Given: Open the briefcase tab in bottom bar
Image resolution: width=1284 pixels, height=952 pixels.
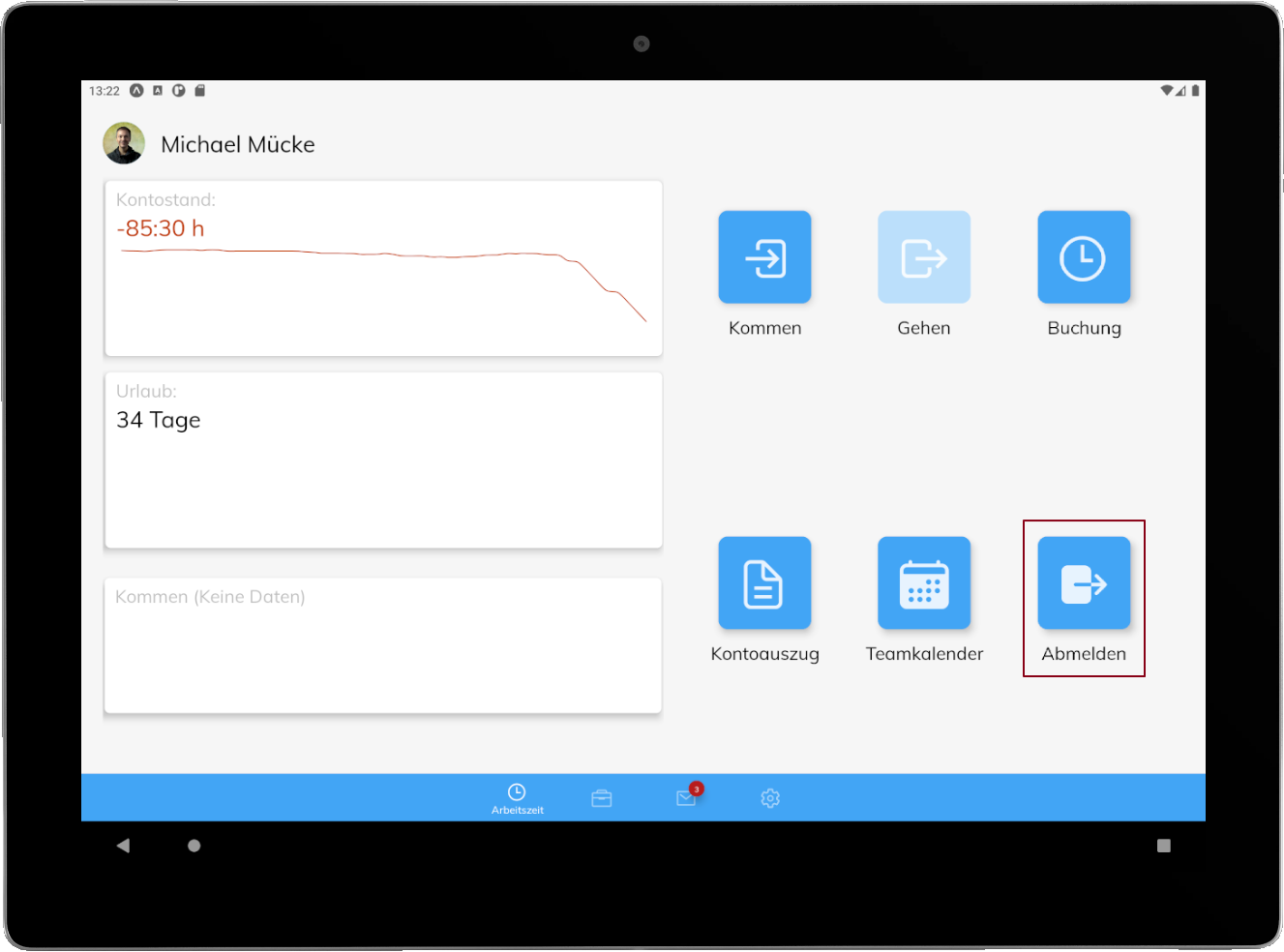Looking at the screenshot, I should tap(602, 798).
